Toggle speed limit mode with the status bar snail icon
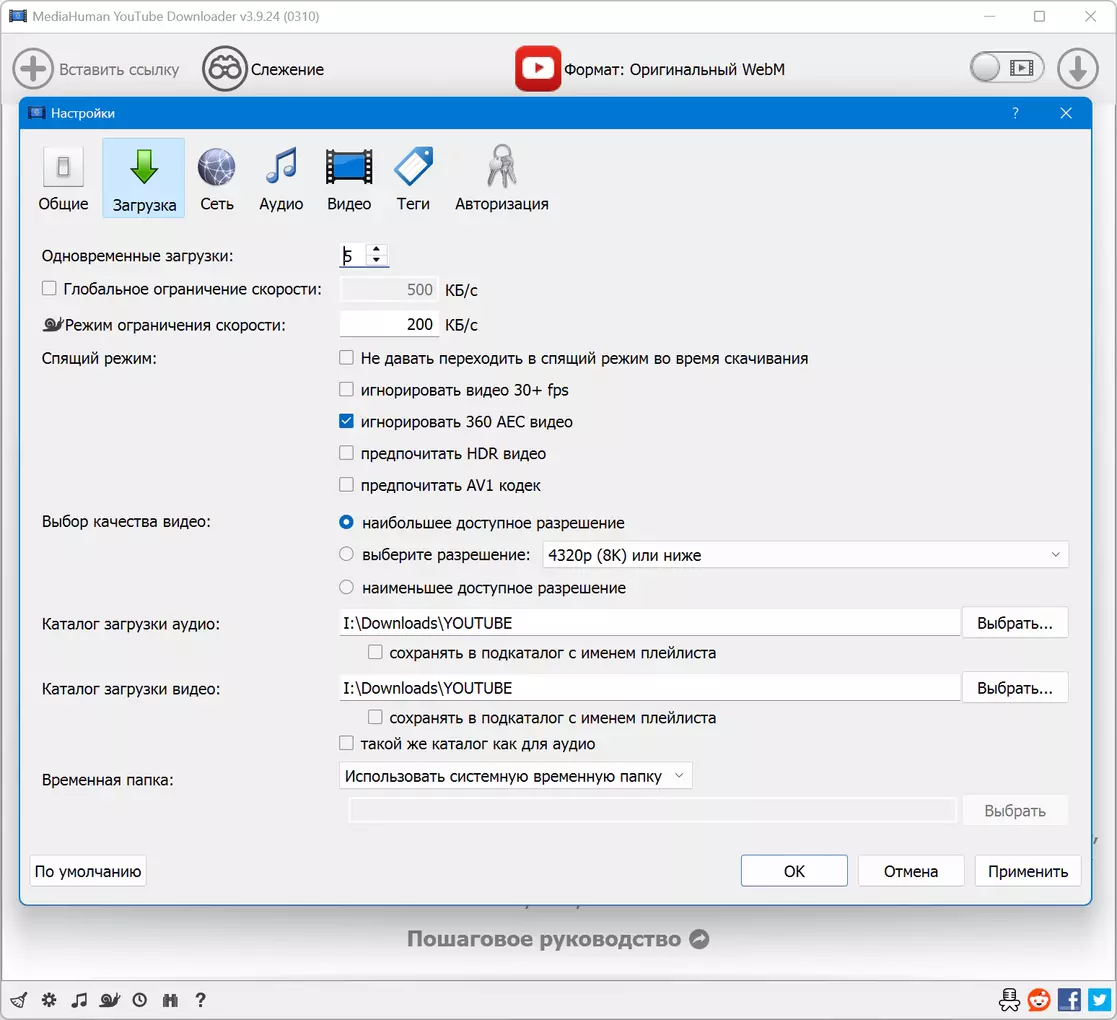Image resolution: width=1117 pixels, height=1020 pixels. click(110, 1000)
